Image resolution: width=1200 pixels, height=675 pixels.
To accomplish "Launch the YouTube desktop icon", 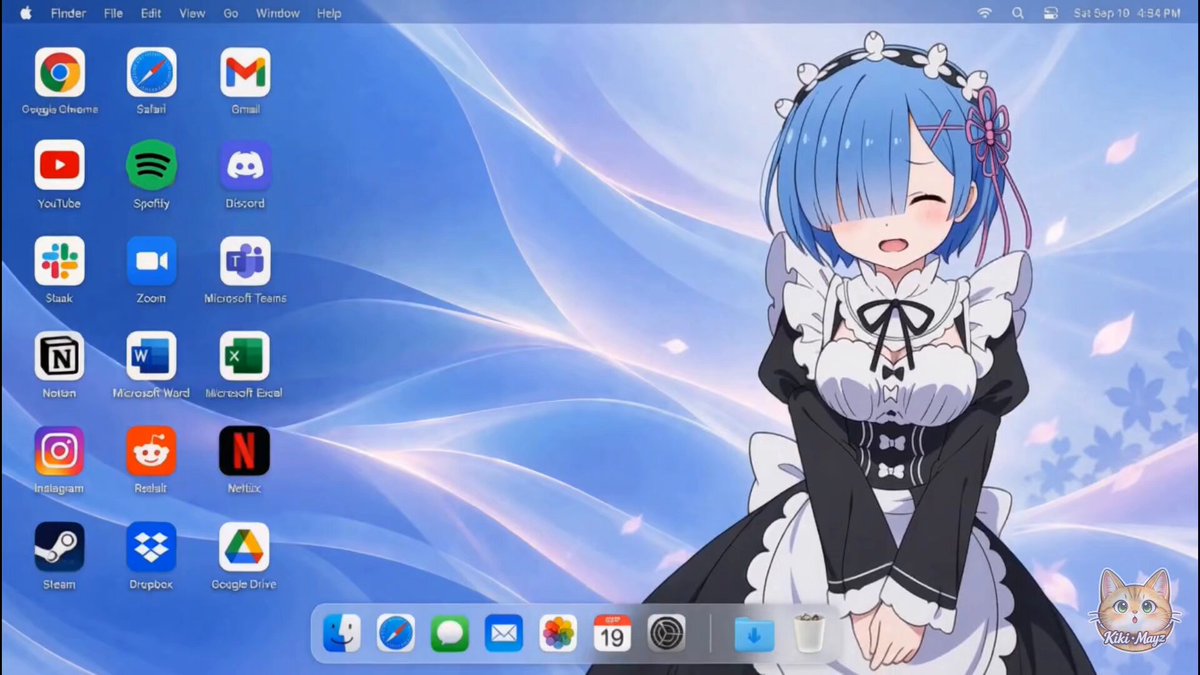I will click(59, 165).
